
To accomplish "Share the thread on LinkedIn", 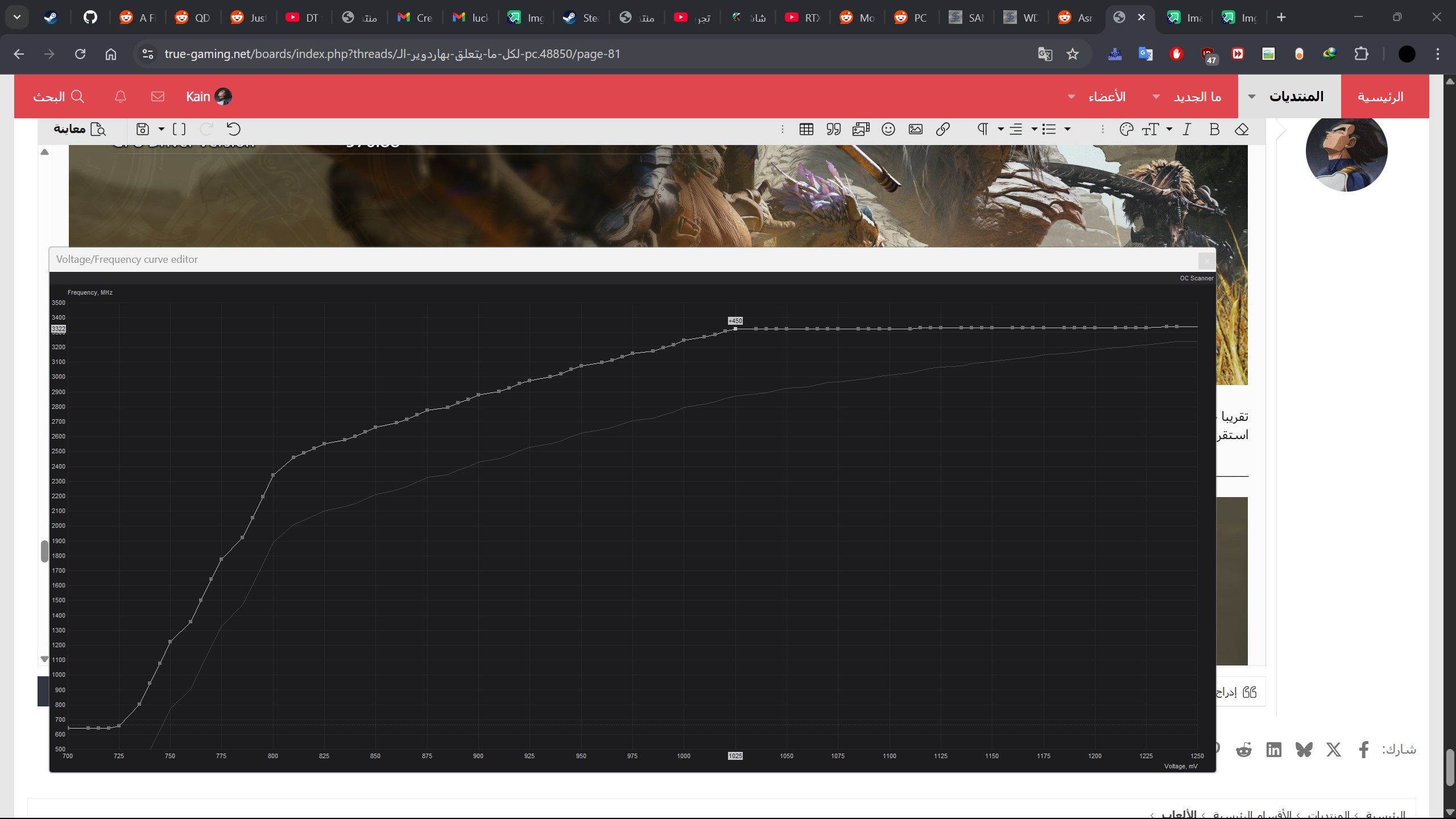I will pyautogui.click(x=1274, y=750).
